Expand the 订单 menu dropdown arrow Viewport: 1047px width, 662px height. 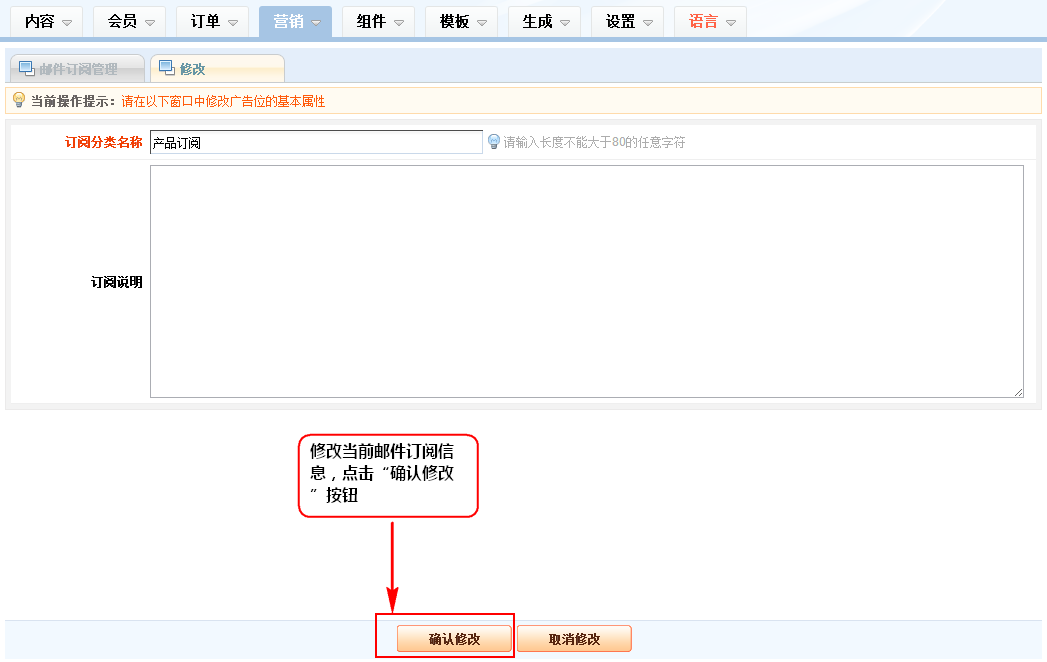[232, 22]
